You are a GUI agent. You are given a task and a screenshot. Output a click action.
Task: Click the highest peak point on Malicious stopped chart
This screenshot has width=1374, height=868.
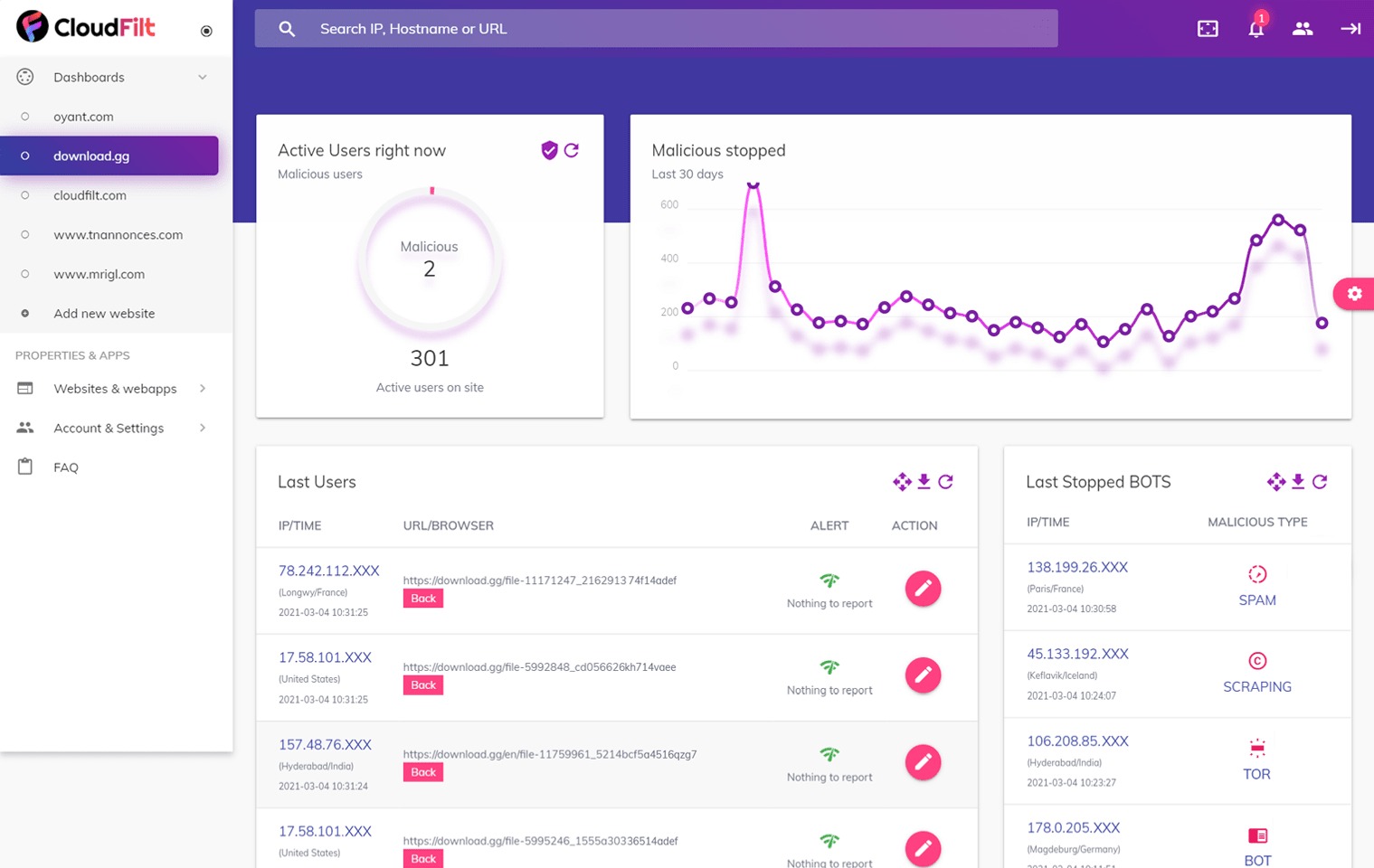tap(753, 184)
